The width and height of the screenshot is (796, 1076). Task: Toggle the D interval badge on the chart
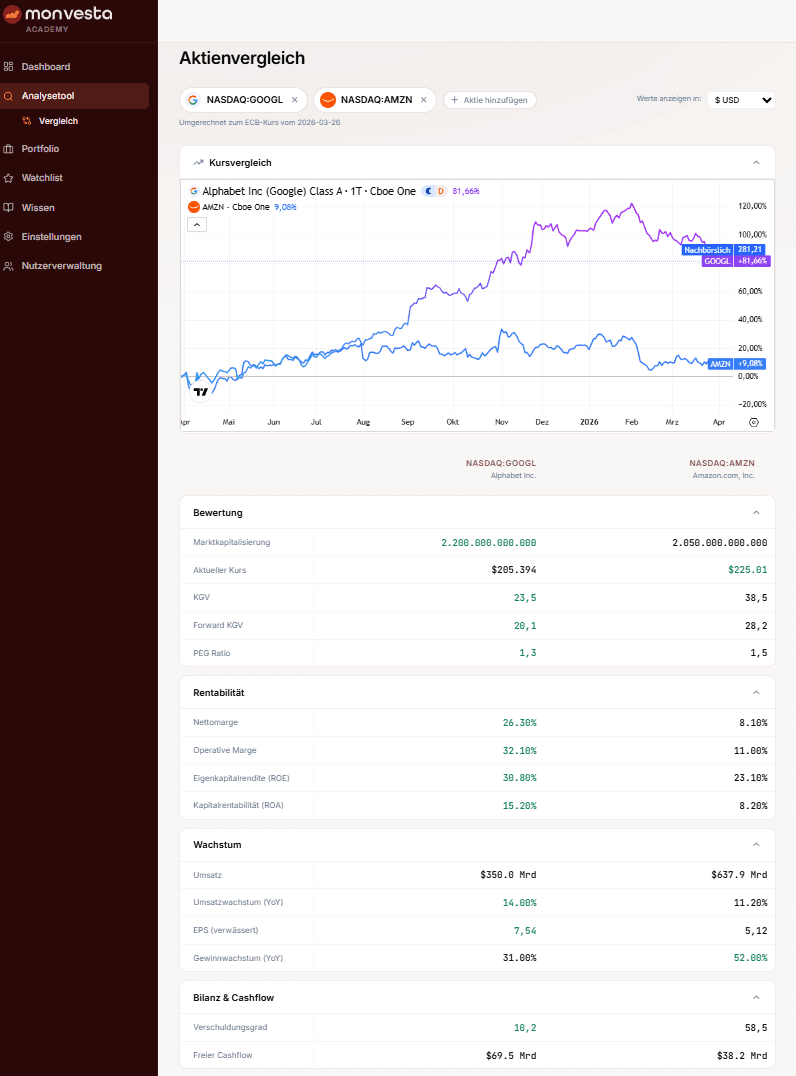(x=440, y=190)
